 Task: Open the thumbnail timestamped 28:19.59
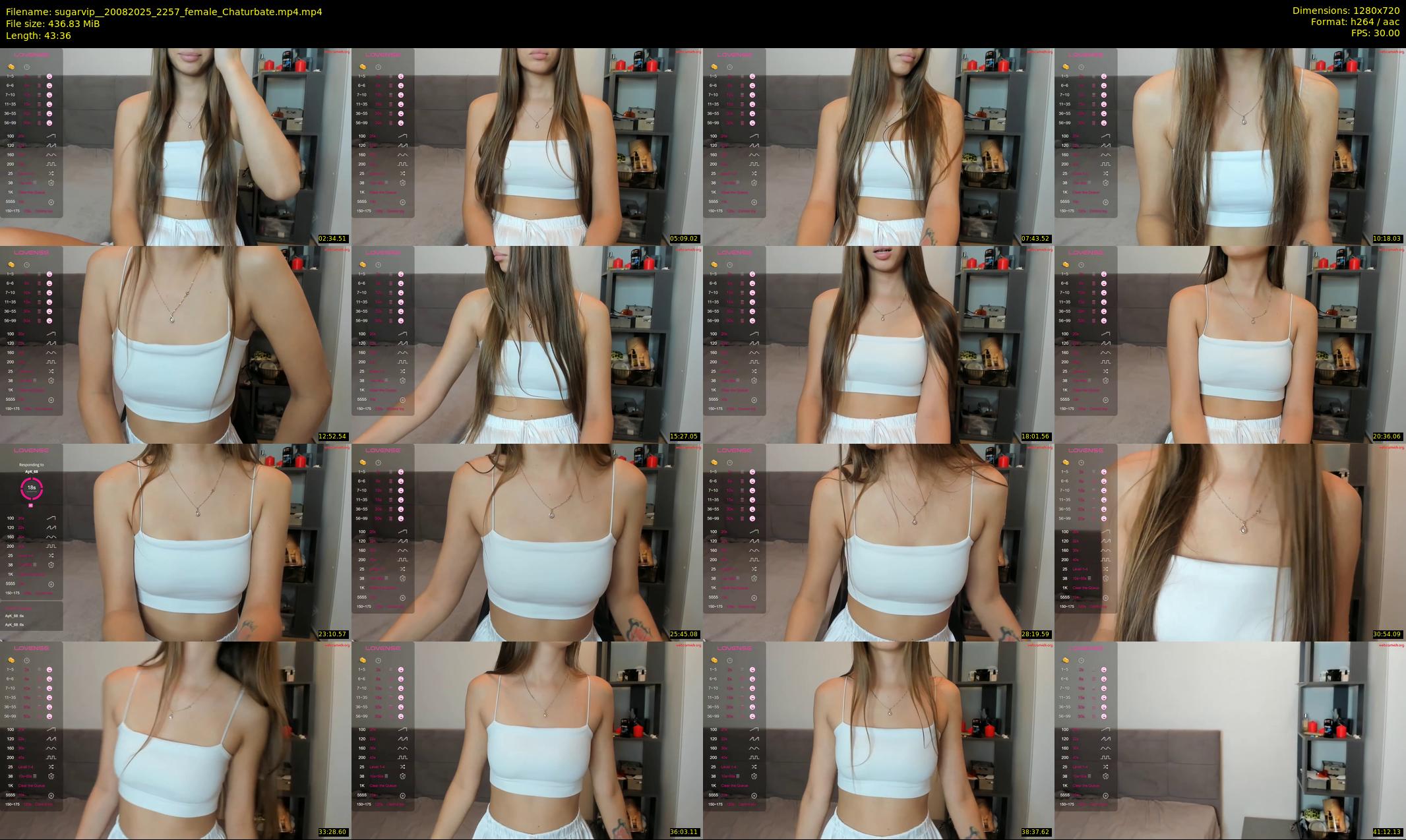[x=878, y=542]
